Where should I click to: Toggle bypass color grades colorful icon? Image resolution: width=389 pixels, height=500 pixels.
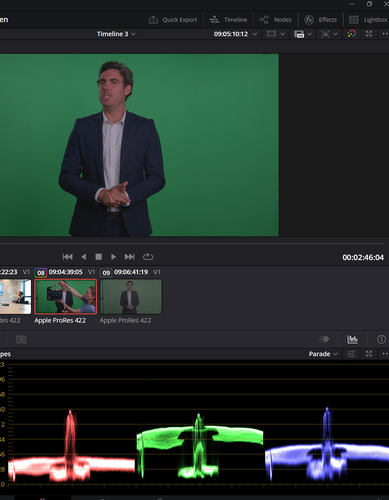tap(351, 34)
